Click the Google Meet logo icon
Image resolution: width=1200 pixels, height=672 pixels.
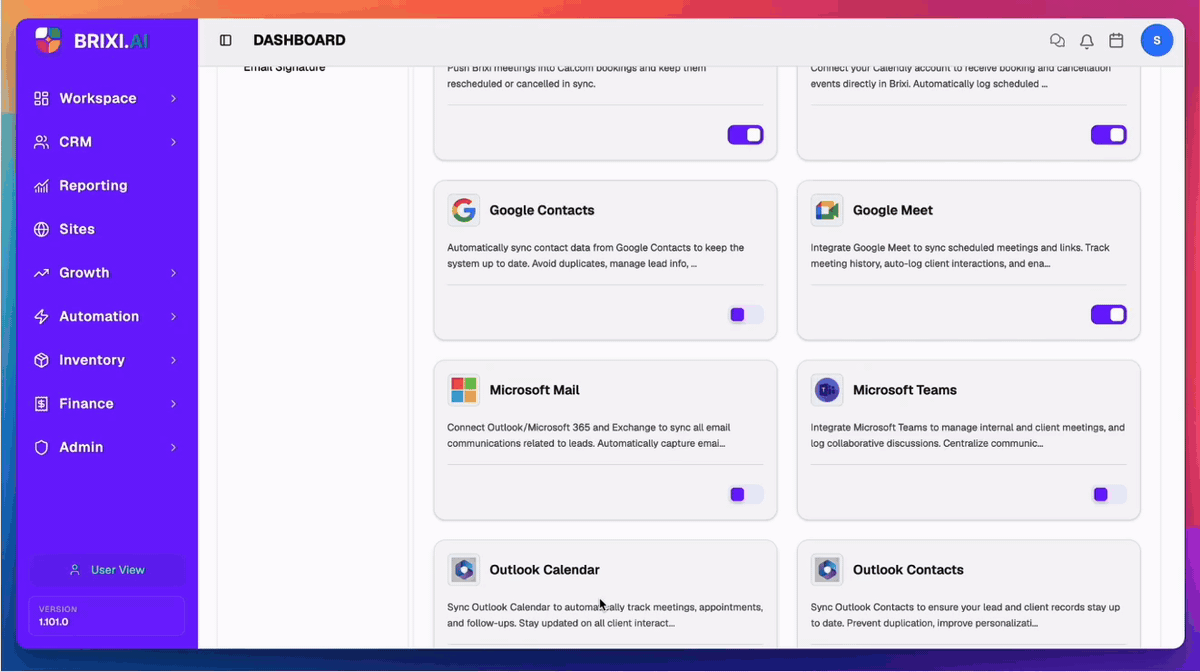pos(827,210)
